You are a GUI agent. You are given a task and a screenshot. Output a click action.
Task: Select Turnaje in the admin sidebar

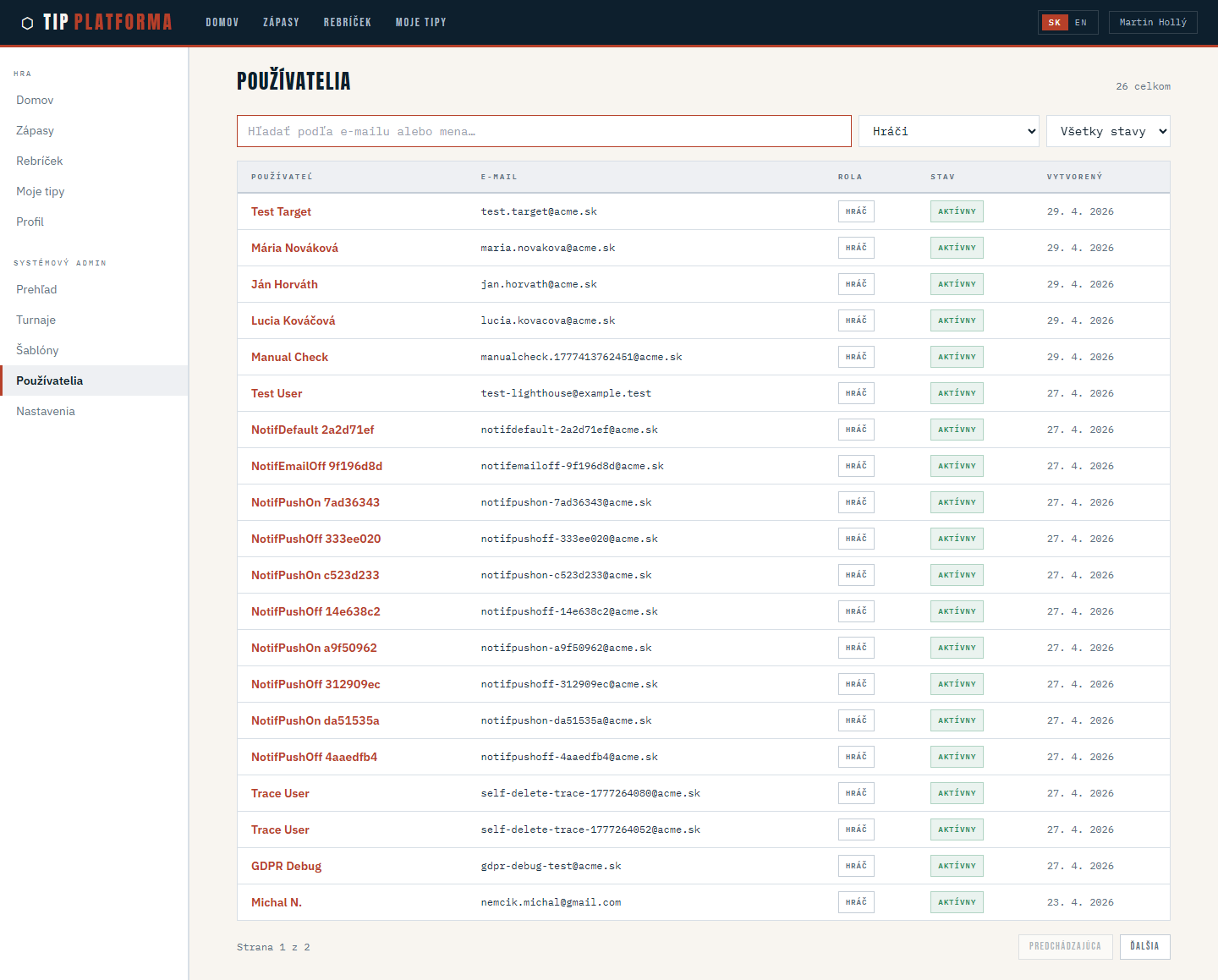point(36,320)
